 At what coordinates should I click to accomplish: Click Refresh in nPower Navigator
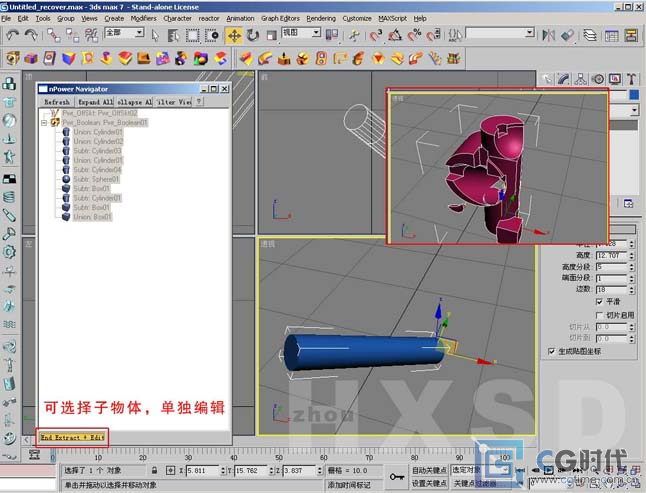tap(57, 102)
